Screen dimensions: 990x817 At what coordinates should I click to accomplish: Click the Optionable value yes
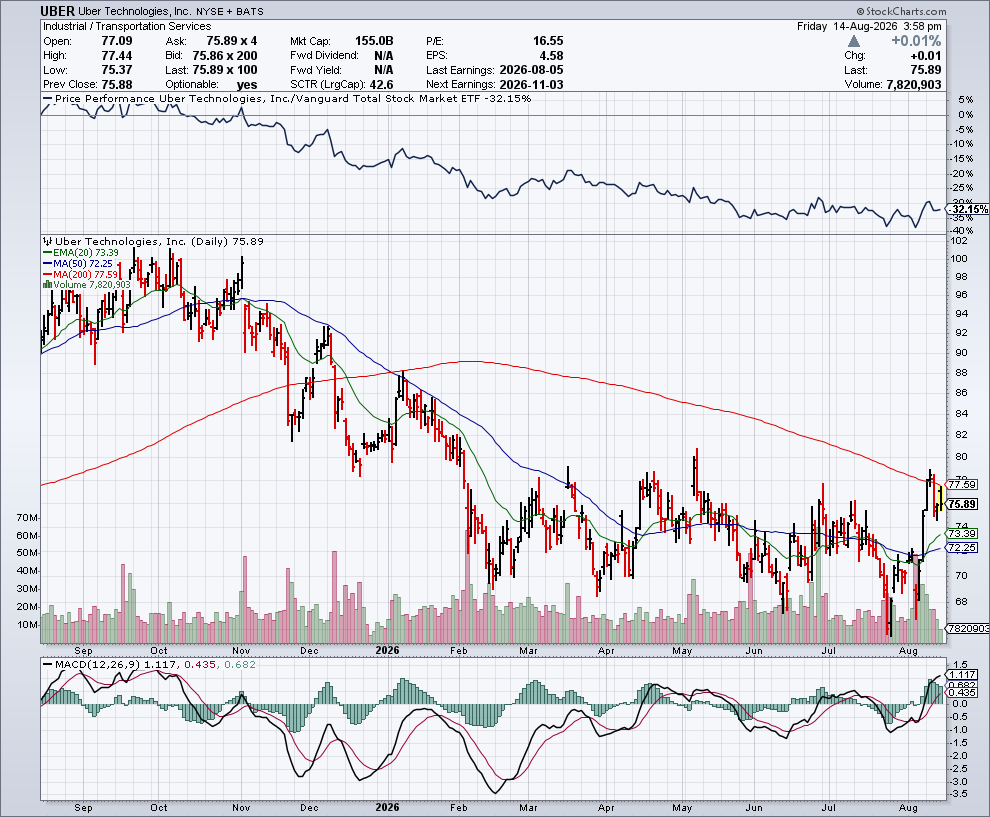tap(247, 85)
